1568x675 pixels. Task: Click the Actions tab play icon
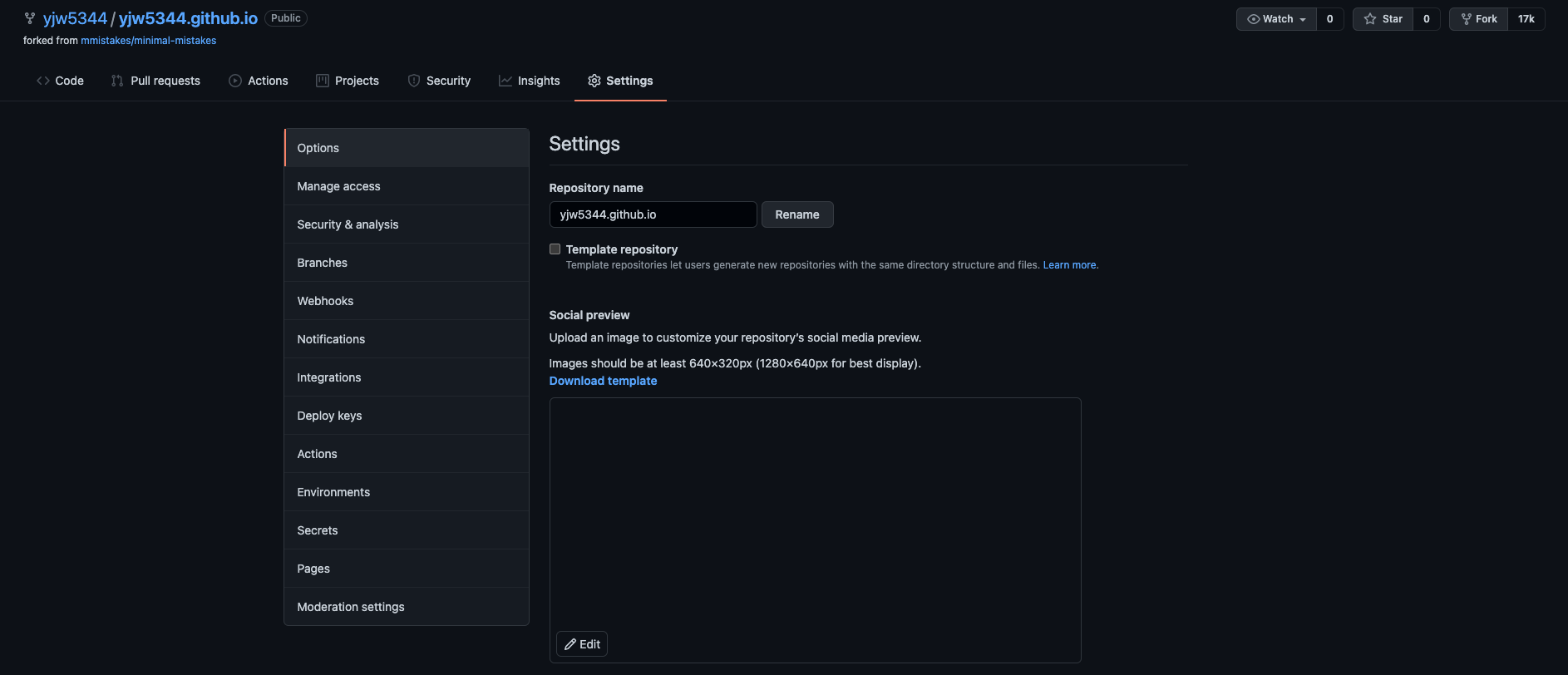235,81
